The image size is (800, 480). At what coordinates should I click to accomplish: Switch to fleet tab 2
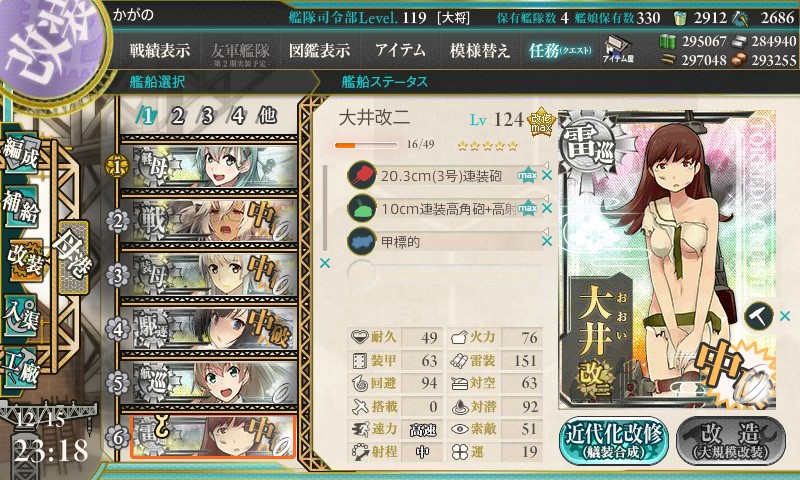[x=178, y=116]
